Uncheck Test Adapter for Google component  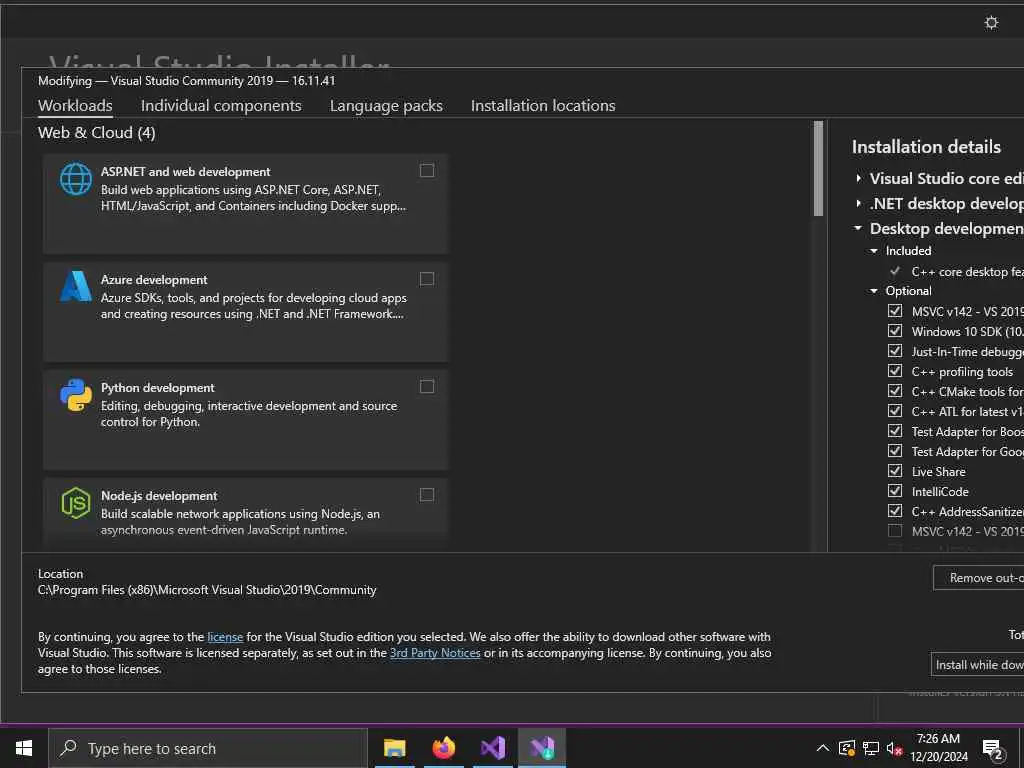[895, 451]
